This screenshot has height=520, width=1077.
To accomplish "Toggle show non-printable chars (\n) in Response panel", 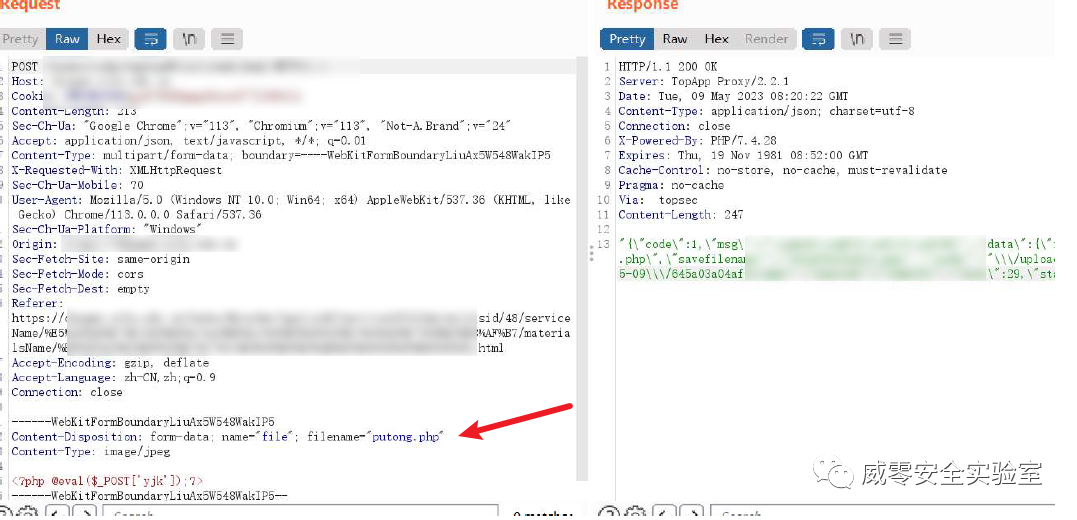I will (x=857, y=39).
